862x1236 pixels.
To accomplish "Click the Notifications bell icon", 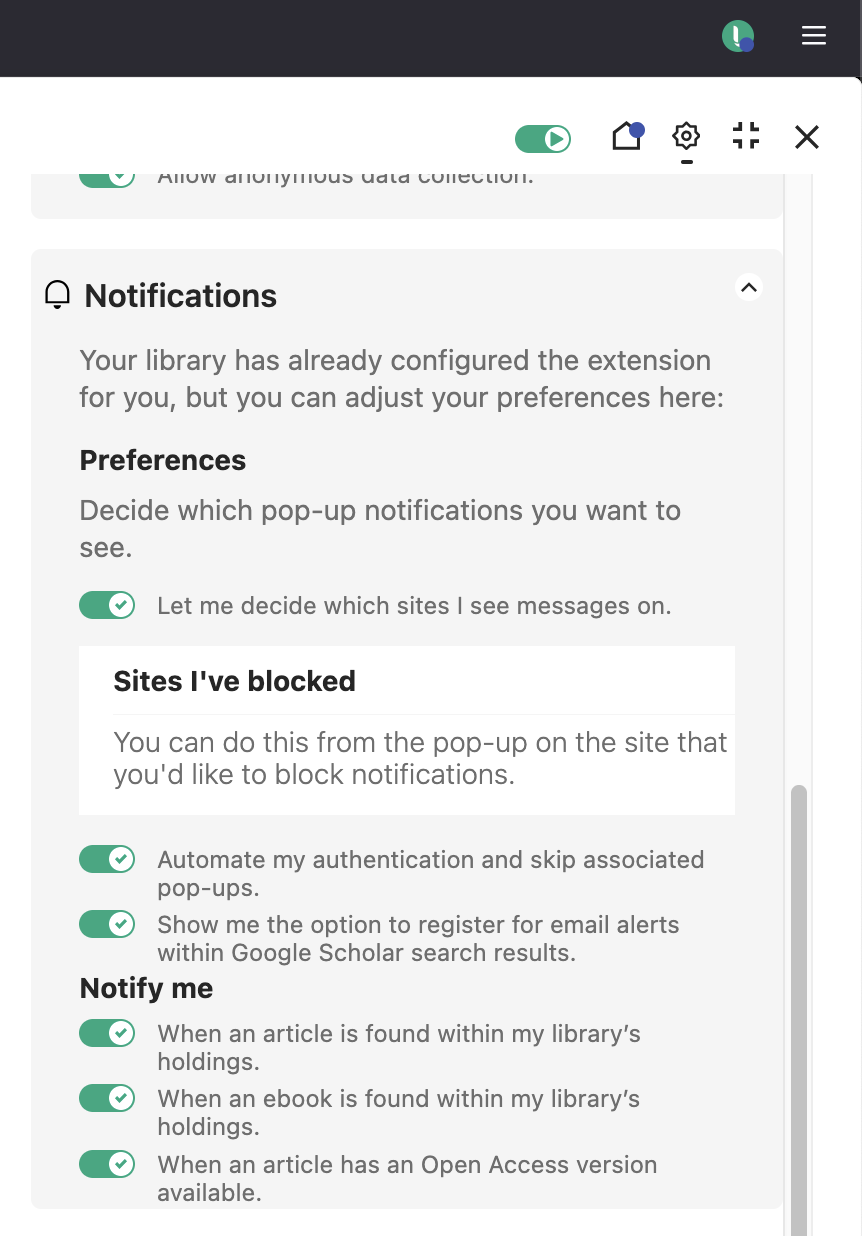I will [58, 295].
